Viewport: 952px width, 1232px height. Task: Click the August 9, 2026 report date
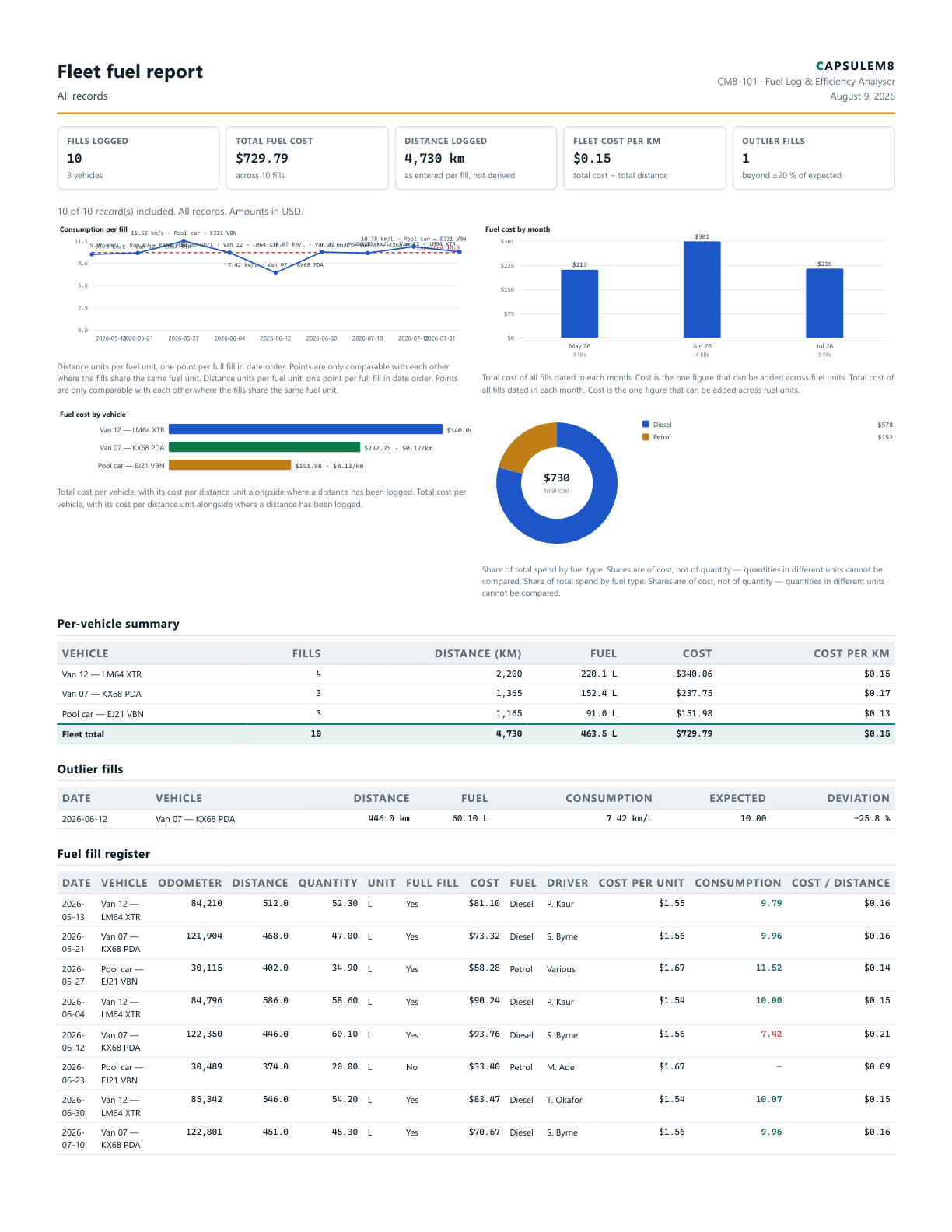pos(863,96)
